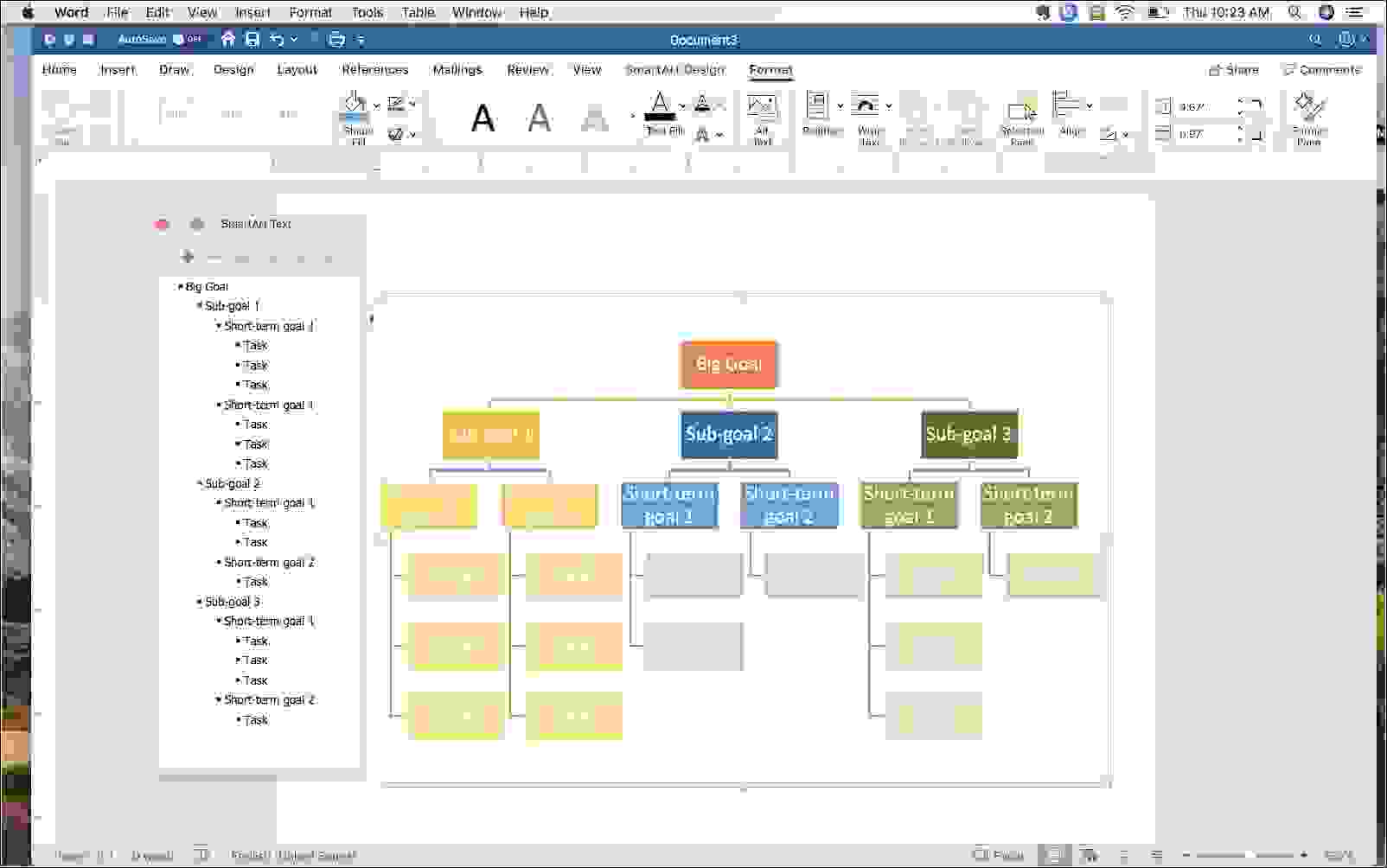
Task: Click the Home icon in title bar
Action: (x=228, y=40)
